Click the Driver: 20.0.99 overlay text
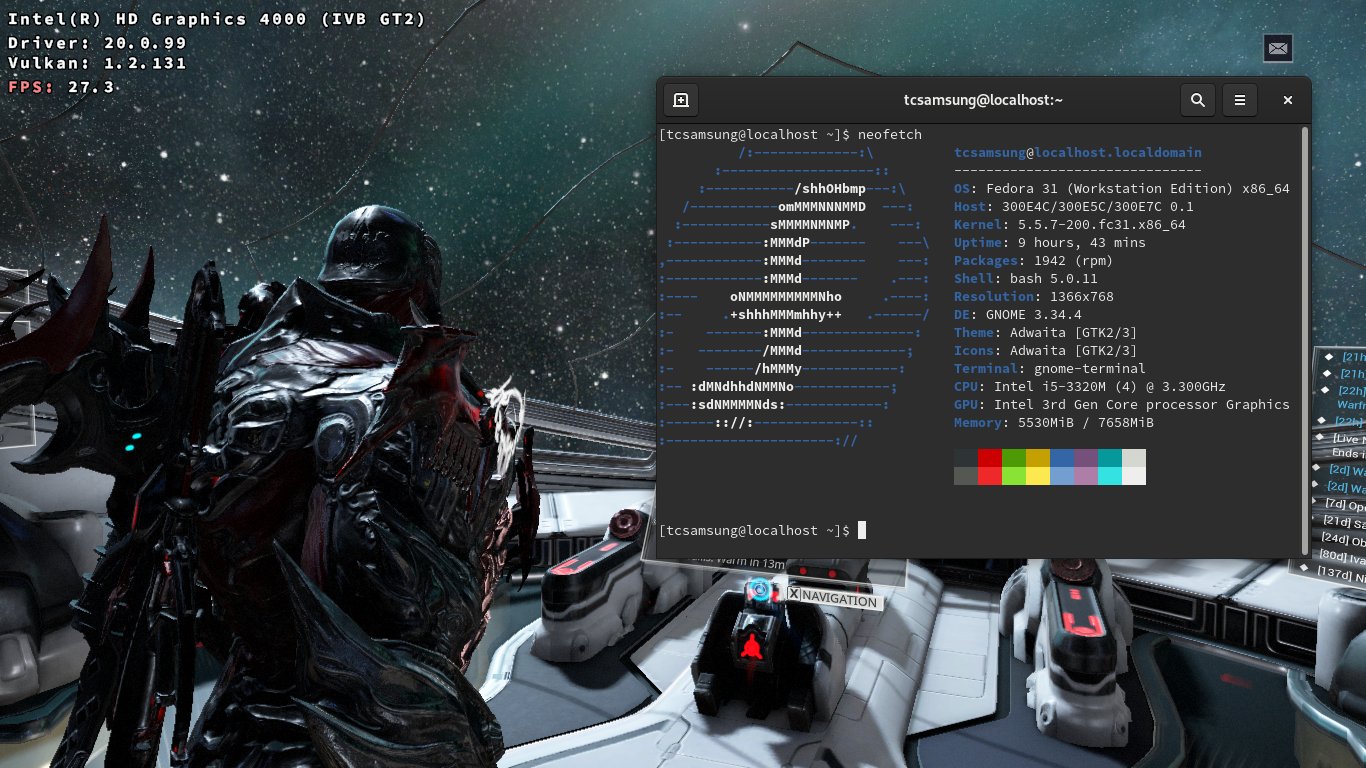This screenshot has width=1366, height=768. click(x=97, y=43)
